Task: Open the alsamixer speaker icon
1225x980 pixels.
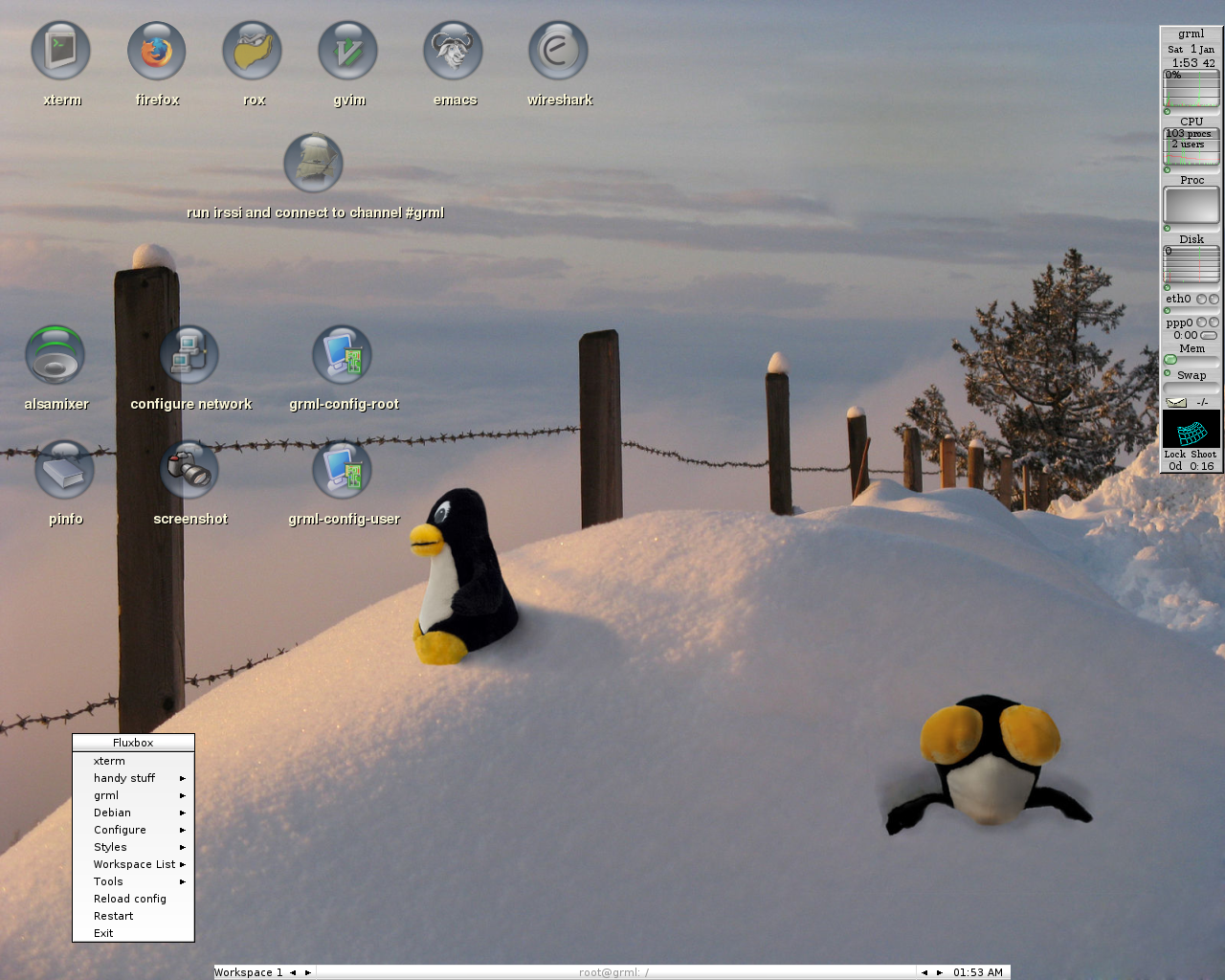Action: point(56,355)
